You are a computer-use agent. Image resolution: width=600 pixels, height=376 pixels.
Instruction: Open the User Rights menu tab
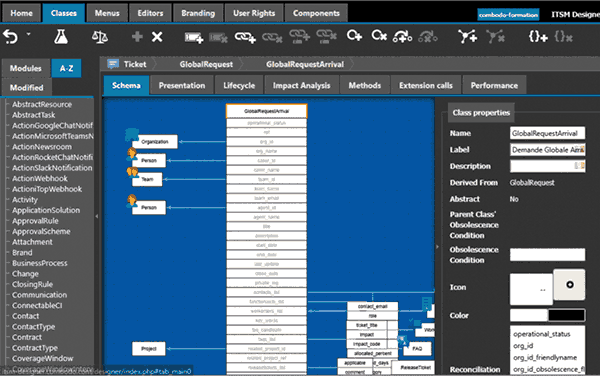[x=254, y=13]
